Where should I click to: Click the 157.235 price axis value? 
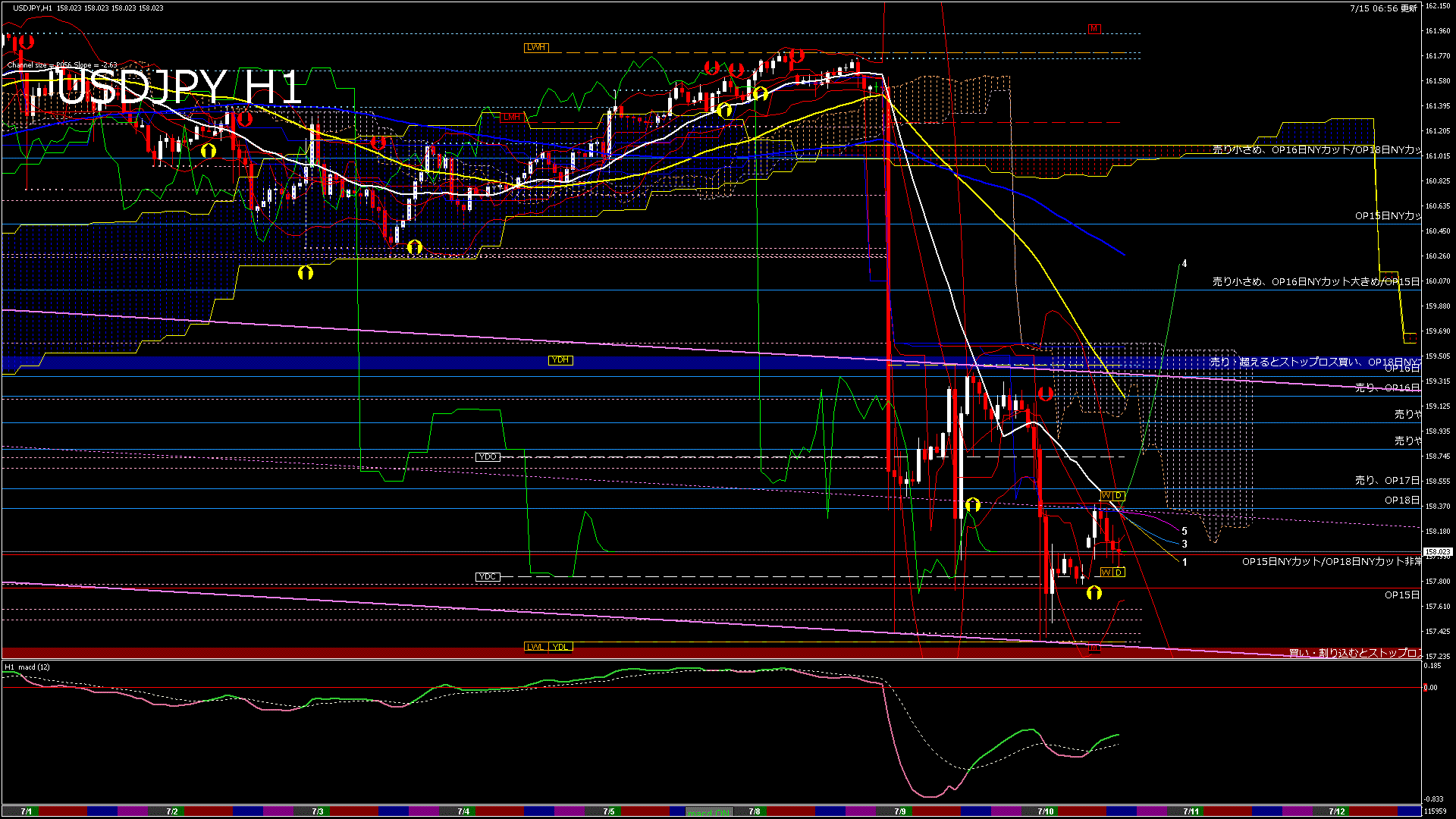click(1438, 657)
